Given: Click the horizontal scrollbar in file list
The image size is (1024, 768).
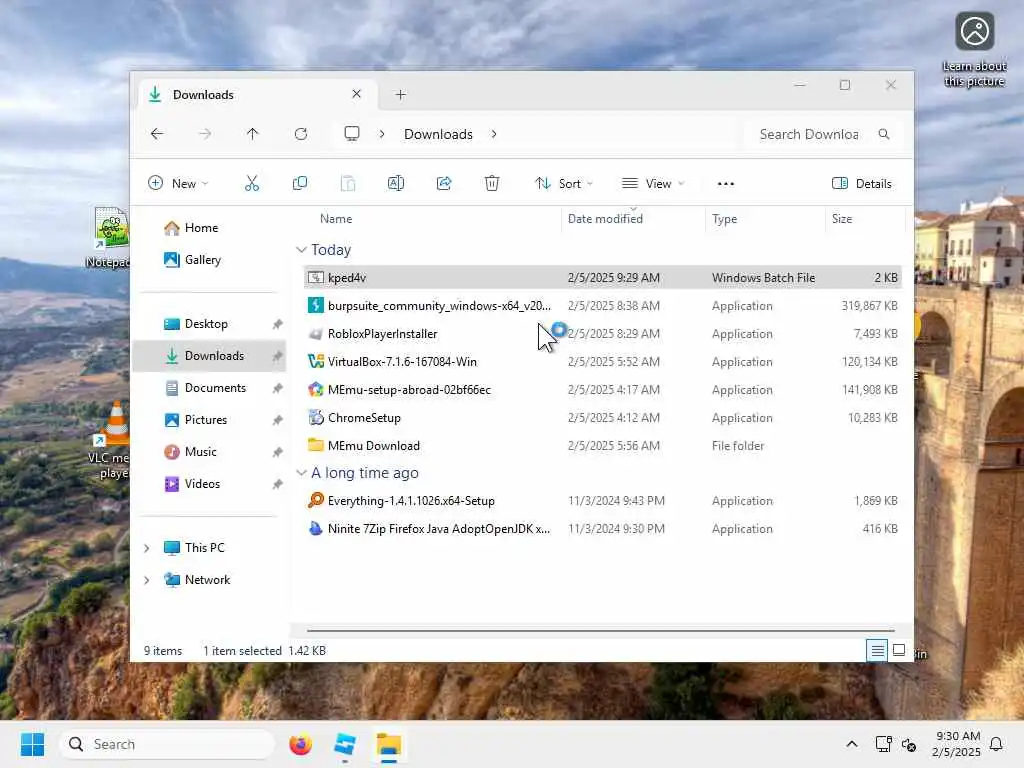Looking at the screenshot, I should 600,631.
